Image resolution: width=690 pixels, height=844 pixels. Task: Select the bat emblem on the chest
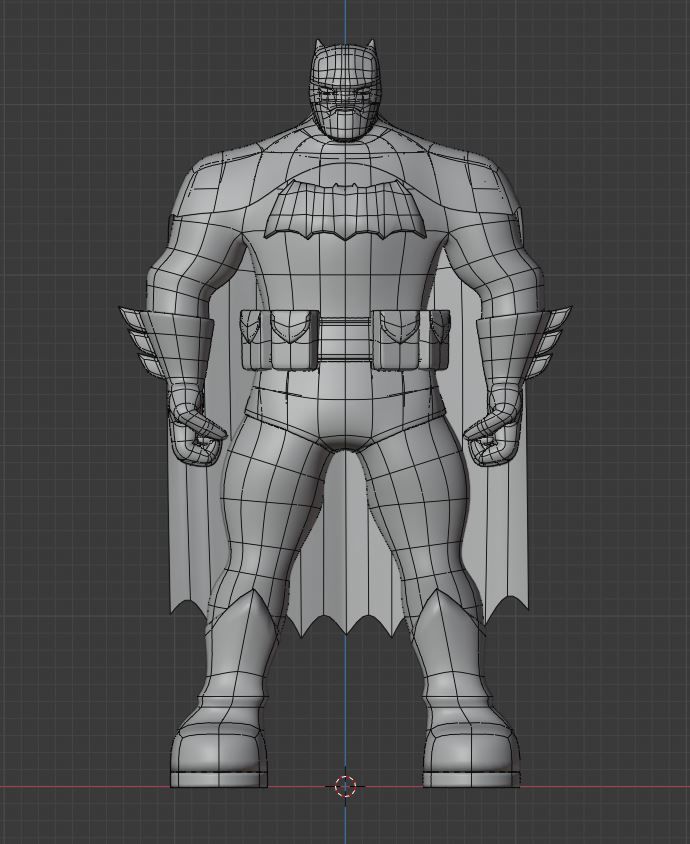tap(345, 210)
